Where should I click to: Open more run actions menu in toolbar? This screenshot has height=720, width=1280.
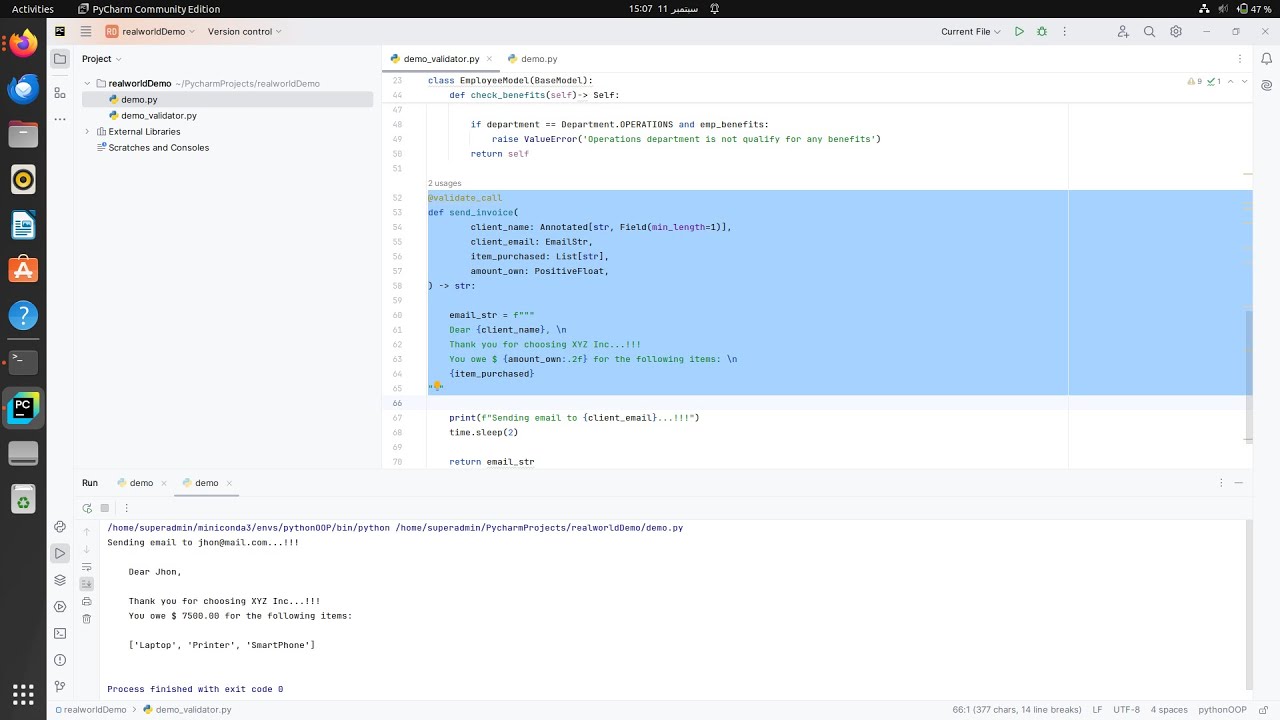[x=1064, y=32]
